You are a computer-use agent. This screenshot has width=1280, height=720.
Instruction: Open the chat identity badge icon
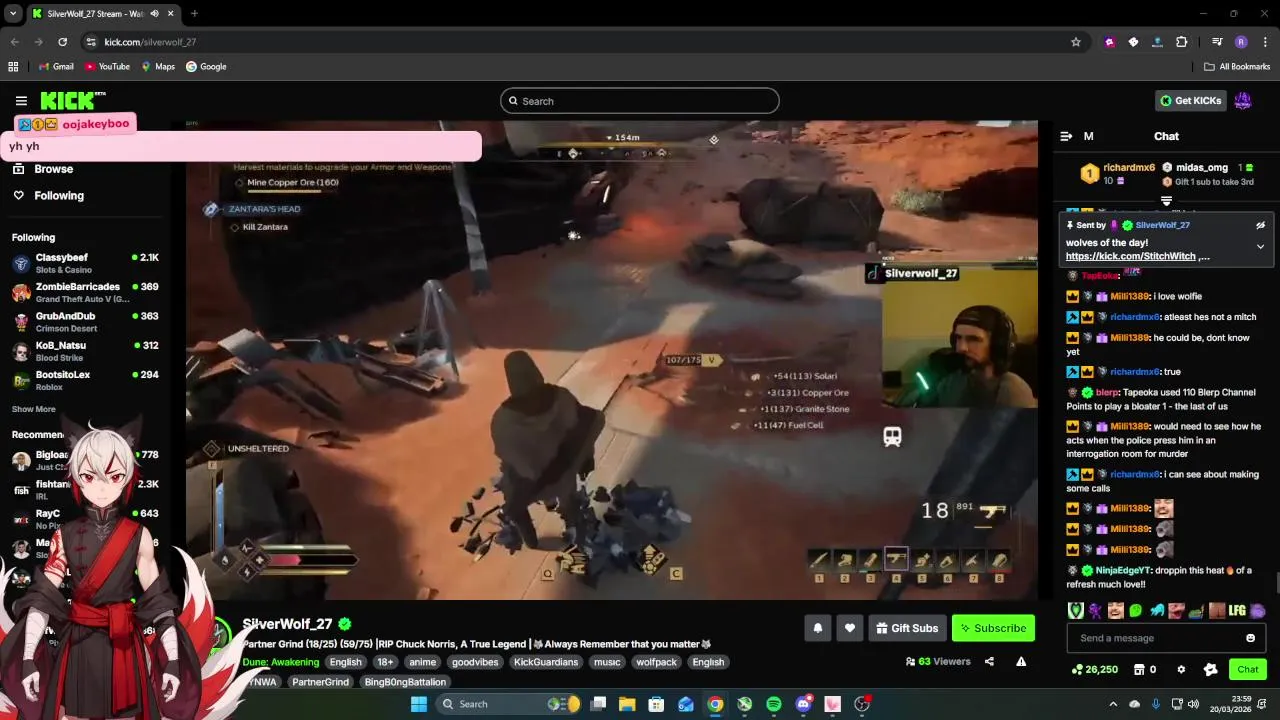tap(1211, 670)
